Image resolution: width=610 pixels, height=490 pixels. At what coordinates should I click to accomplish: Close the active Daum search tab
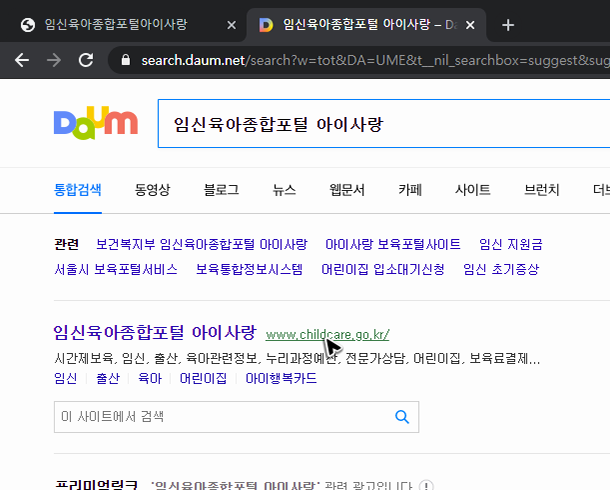(x=470, y=25)
